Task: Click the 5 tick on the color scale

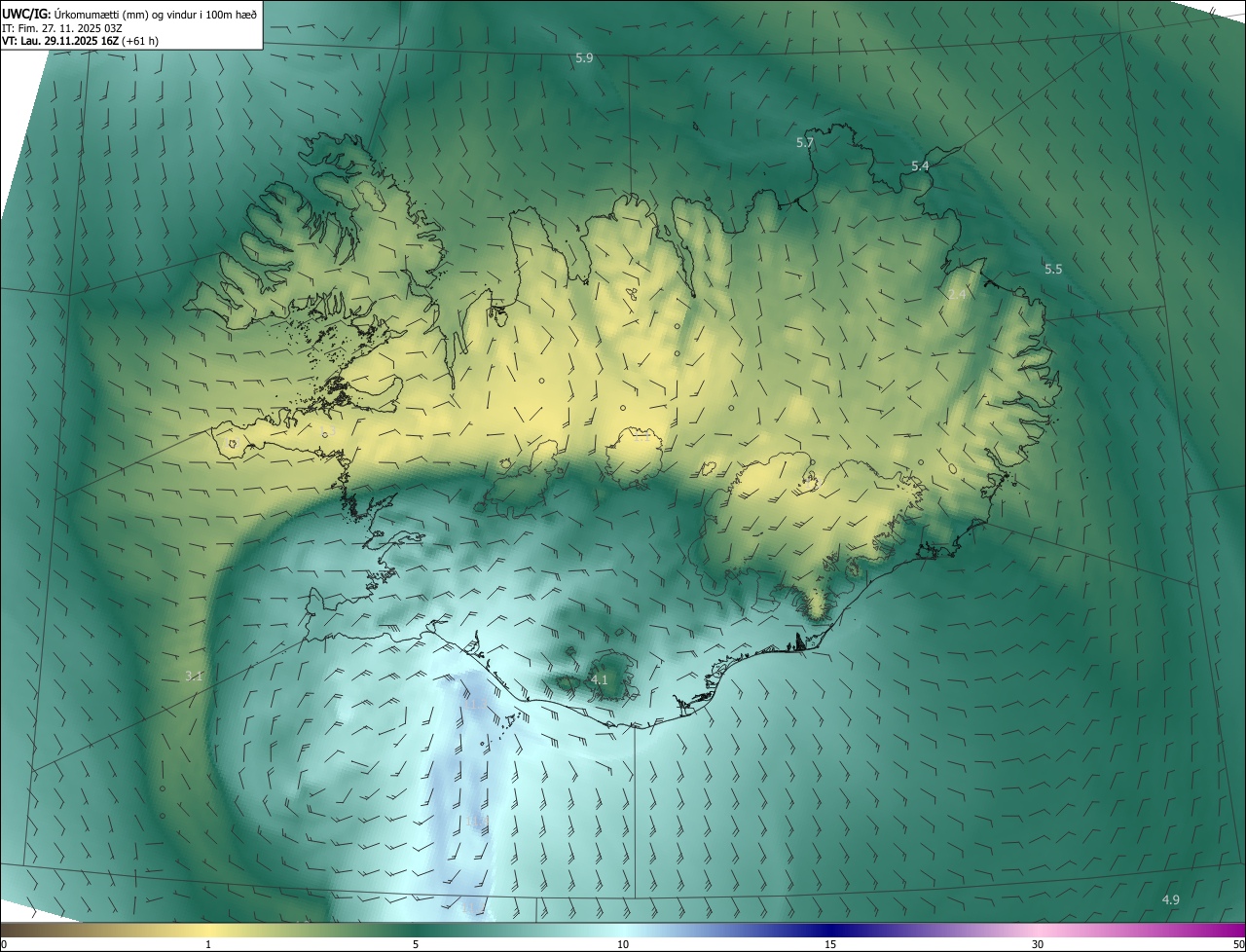Action: (x=416, y=944)
